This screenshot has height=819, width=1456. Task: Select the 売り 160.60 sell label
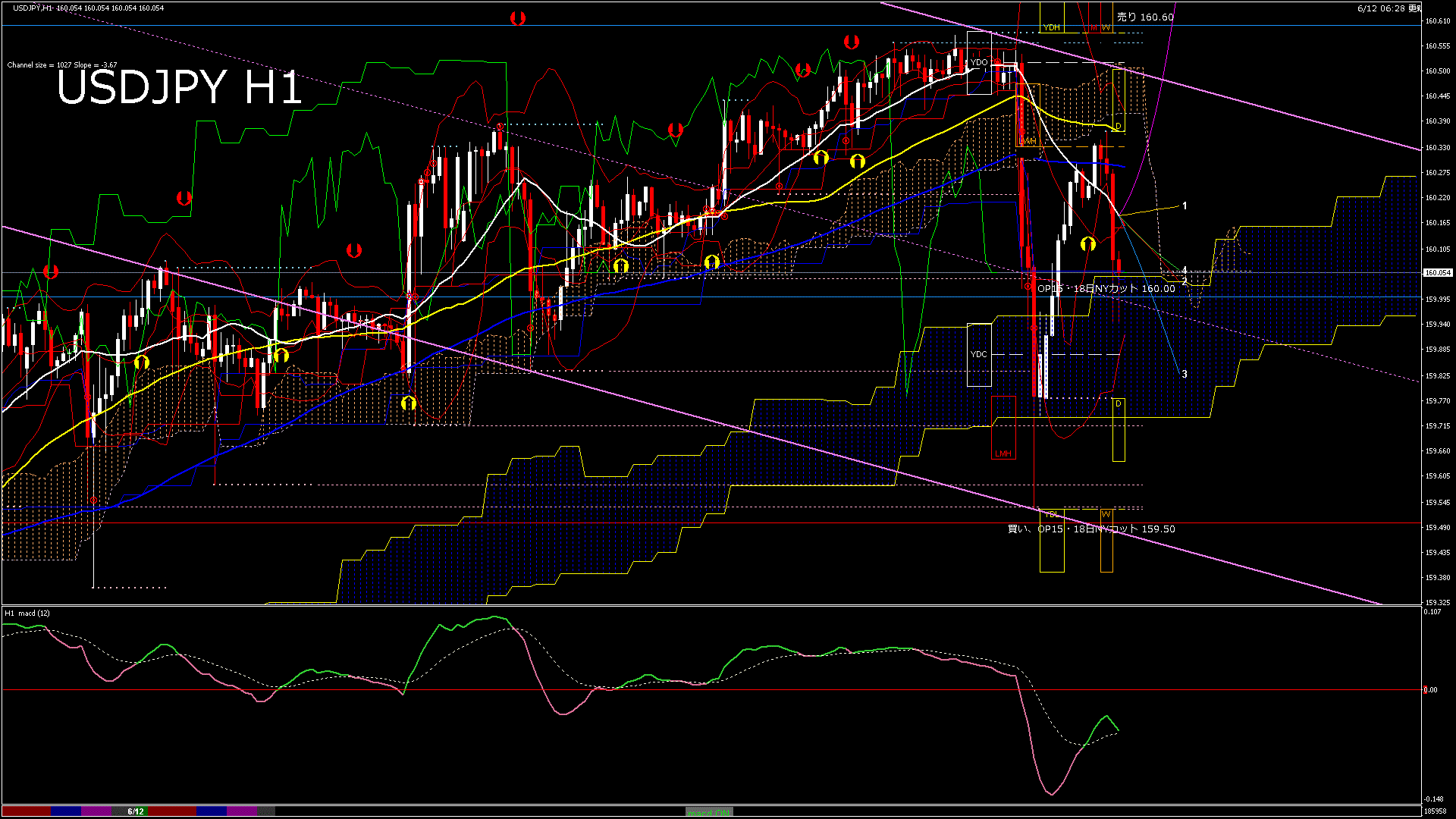tap(1145, 17)
